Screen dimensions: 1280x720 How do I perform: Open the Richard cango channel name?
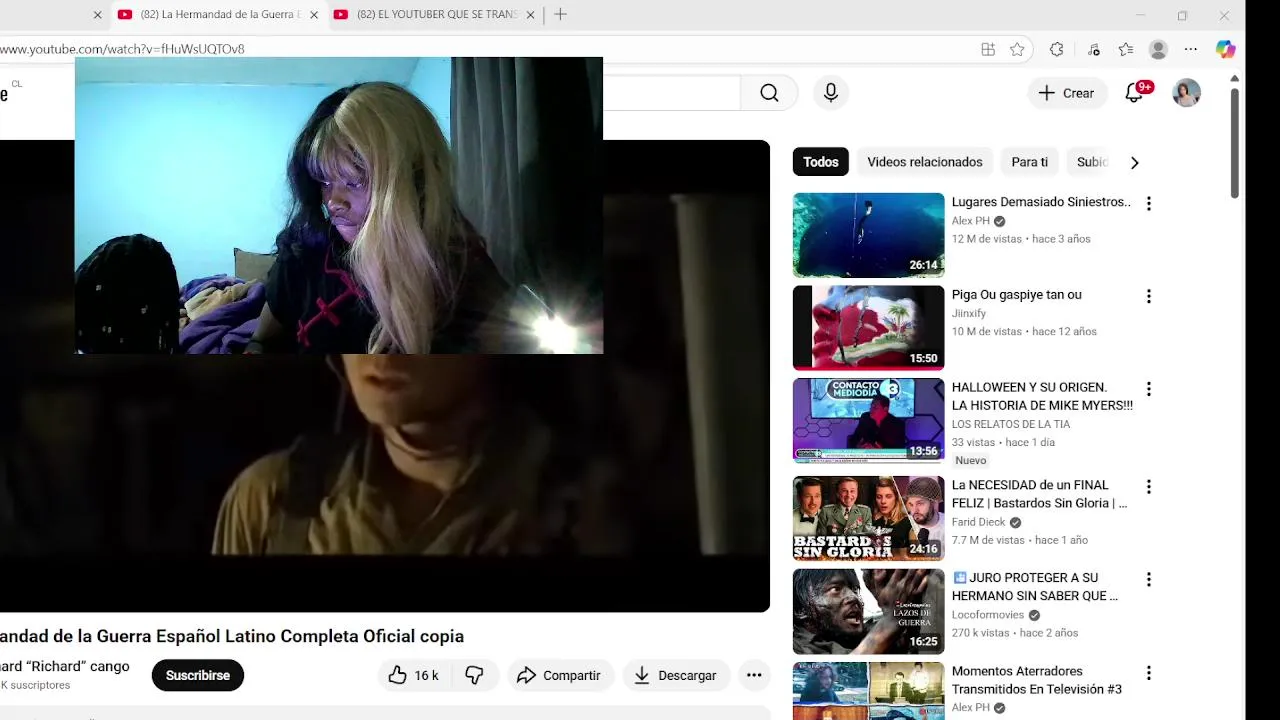click(65, 666)
